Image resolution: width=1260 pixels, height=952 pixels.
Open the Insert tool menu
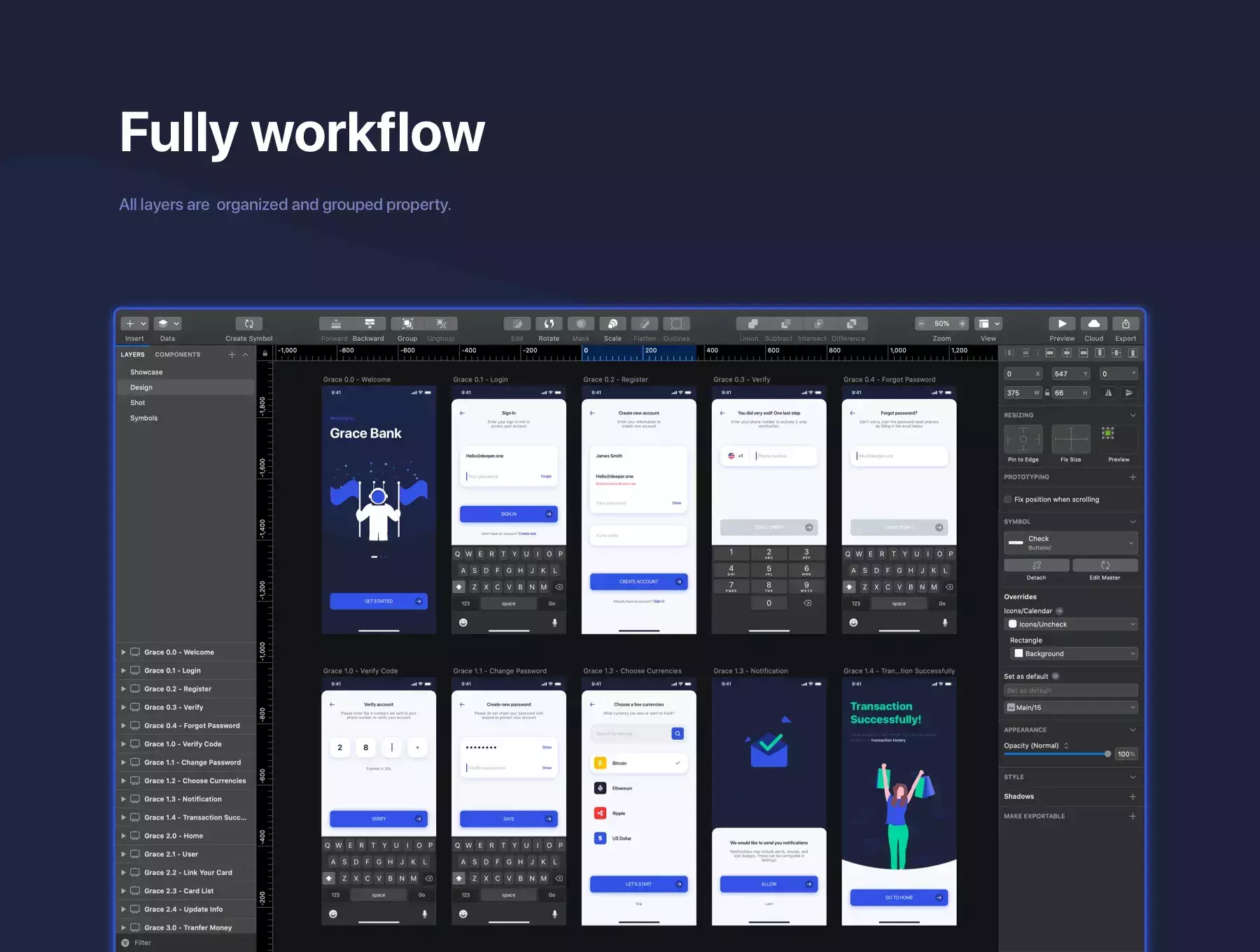click(134, 323)
